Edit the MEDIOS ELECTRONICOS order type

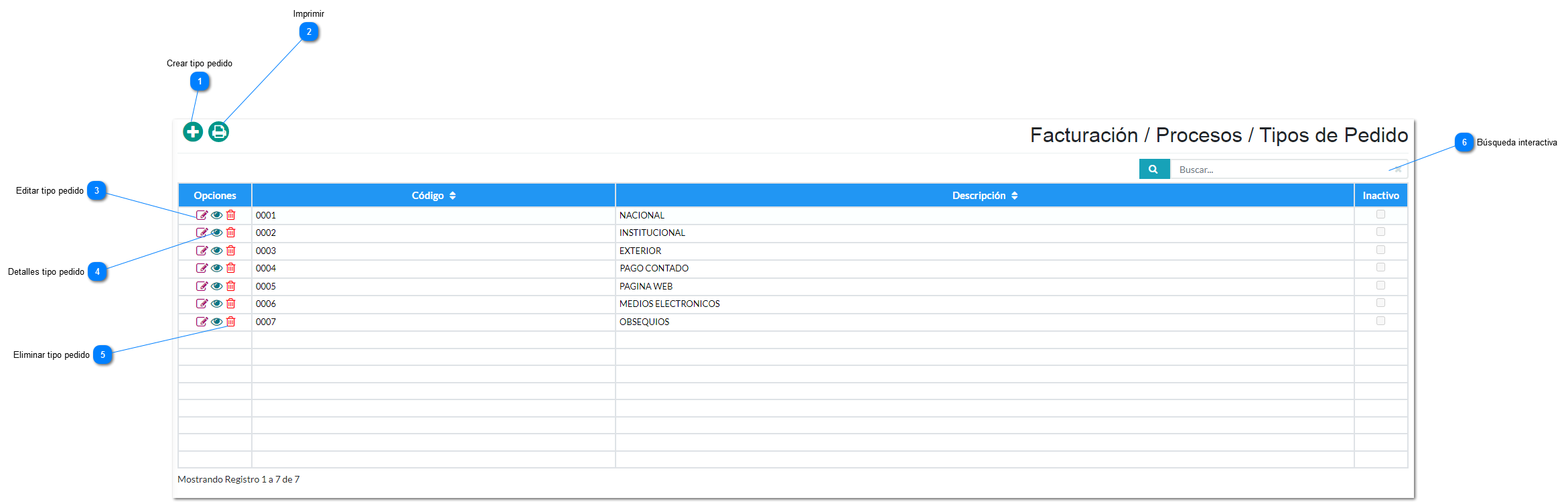click(202, 304)
